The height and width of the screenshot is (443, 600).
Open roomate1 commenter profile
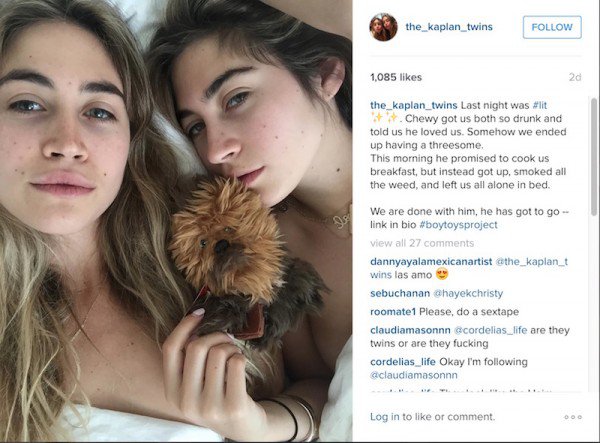tap(393, 312)
